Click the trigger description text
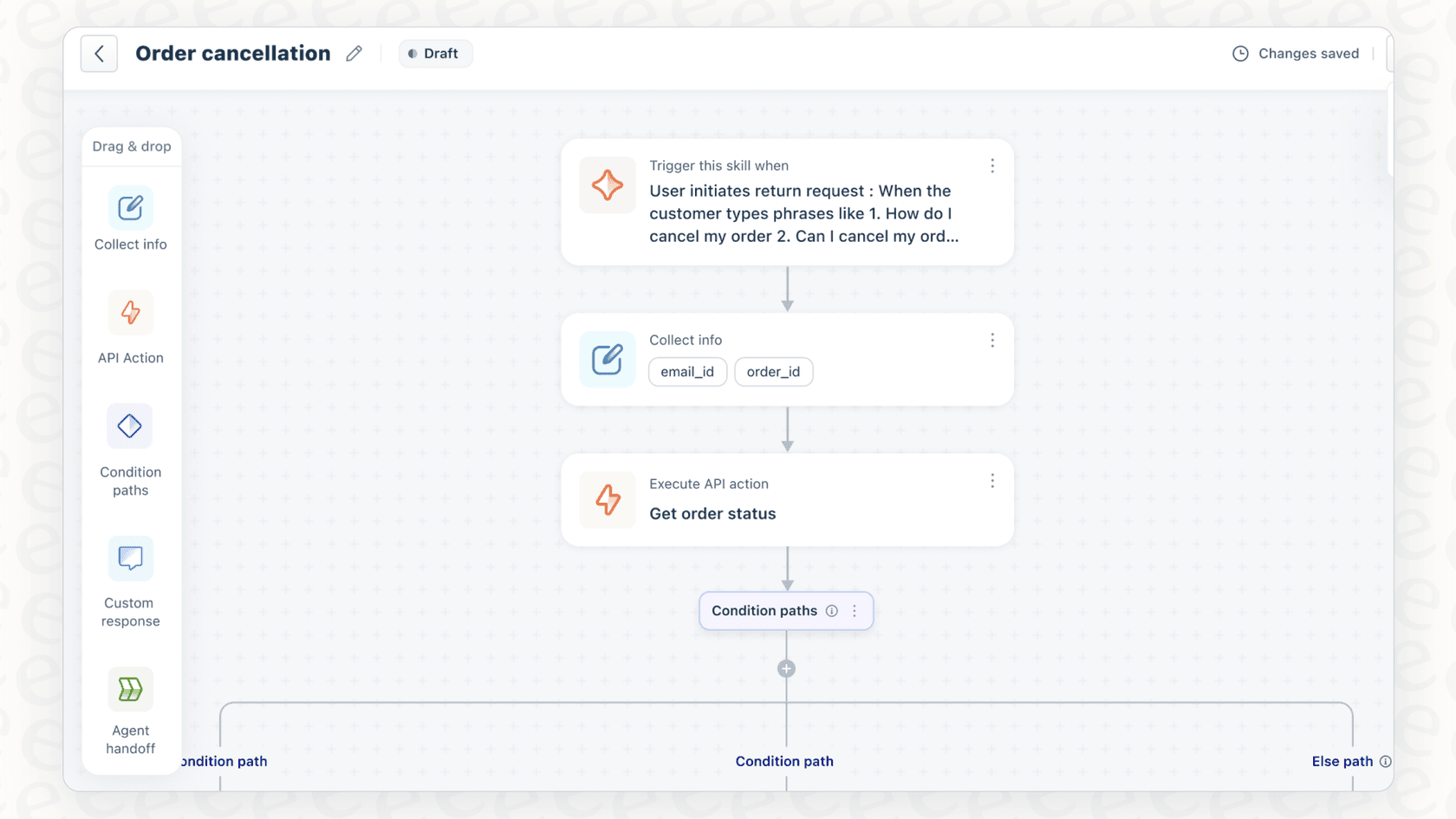The height and width of the screenshot is (819, 1456). [804, 213]
